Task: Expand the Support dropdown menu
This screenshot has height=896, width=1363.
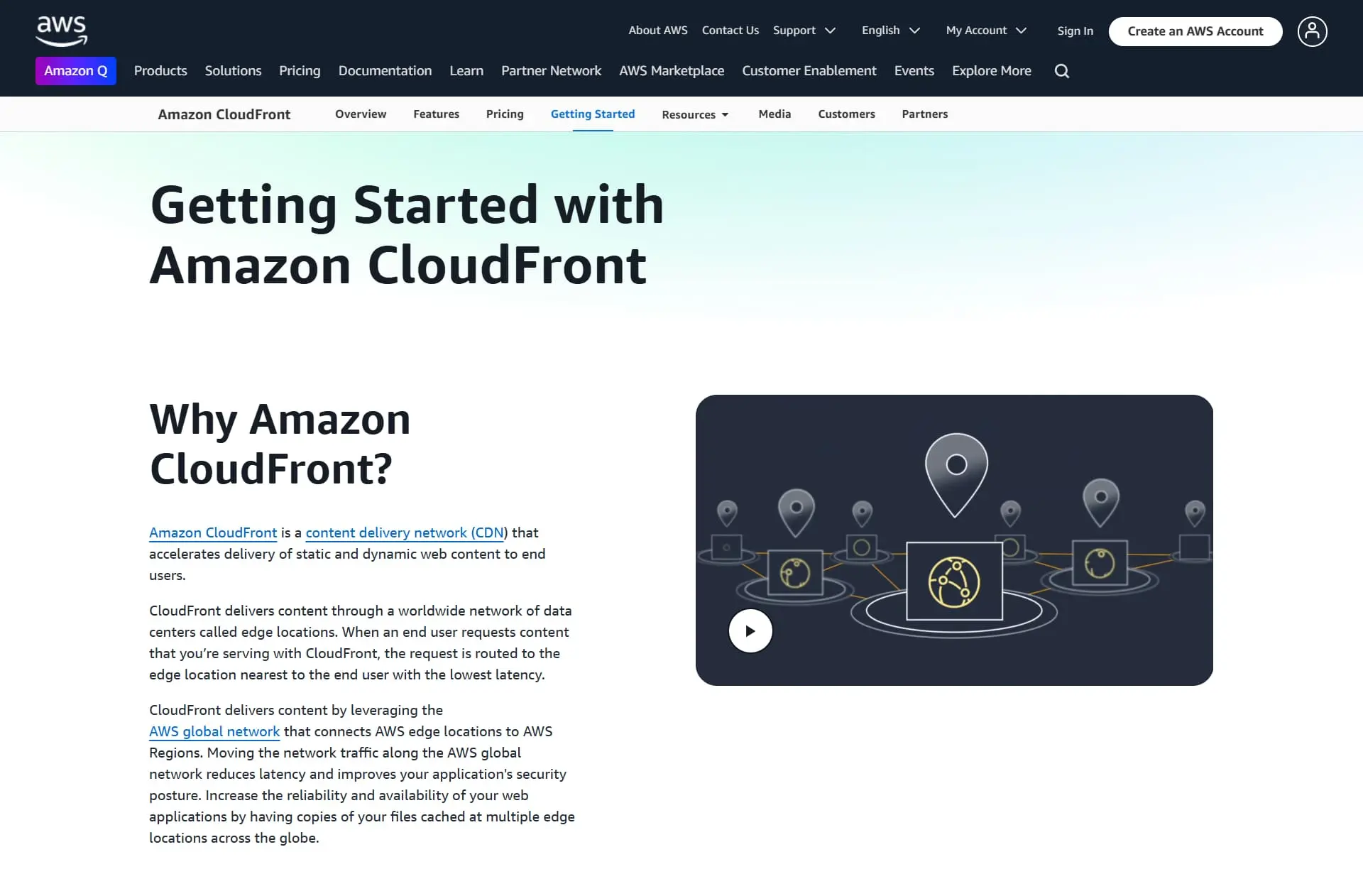Action: (x=804, y=30)
